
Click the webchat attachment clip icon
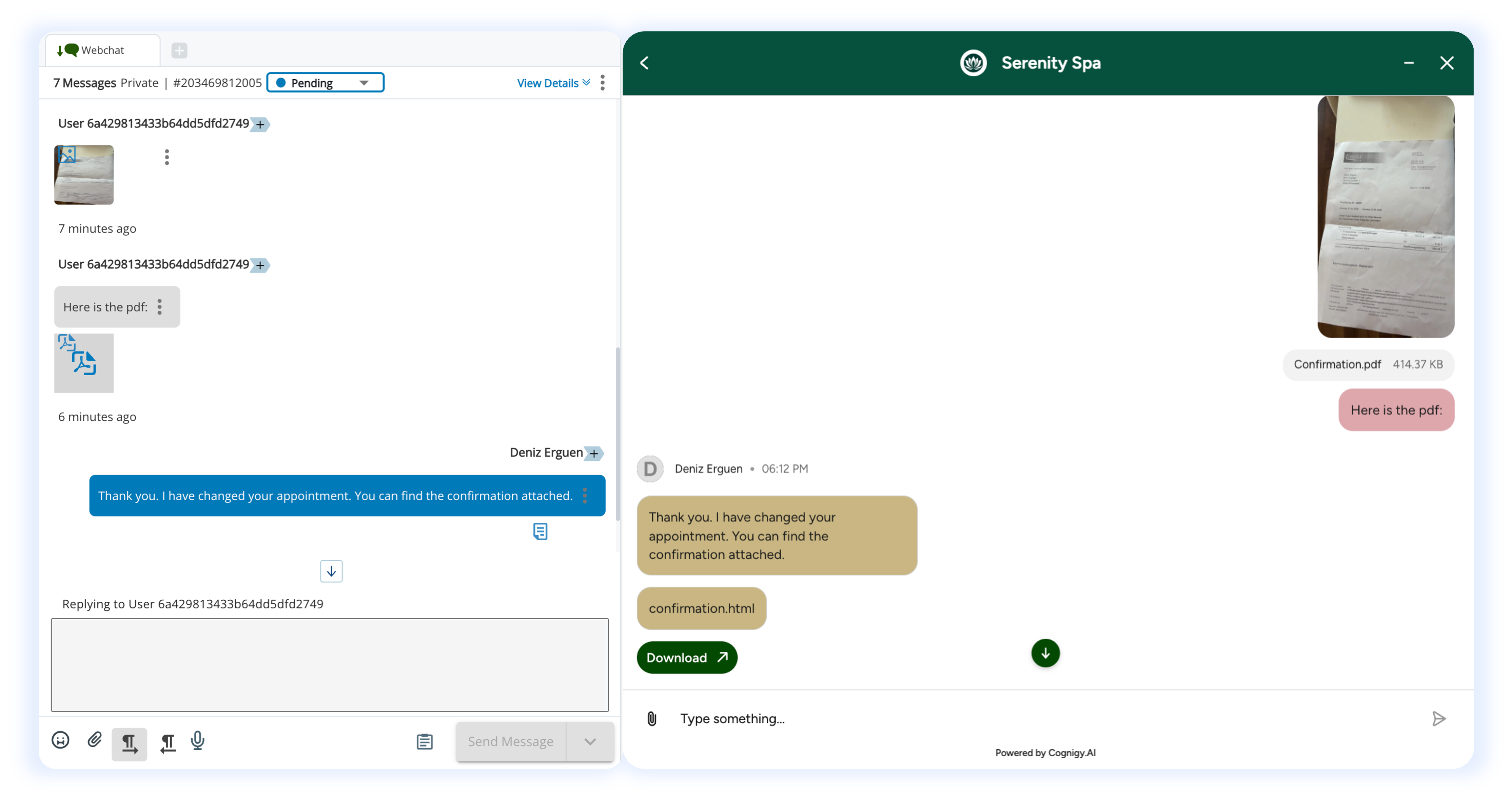pyautogui.click(x=651, y=718)
